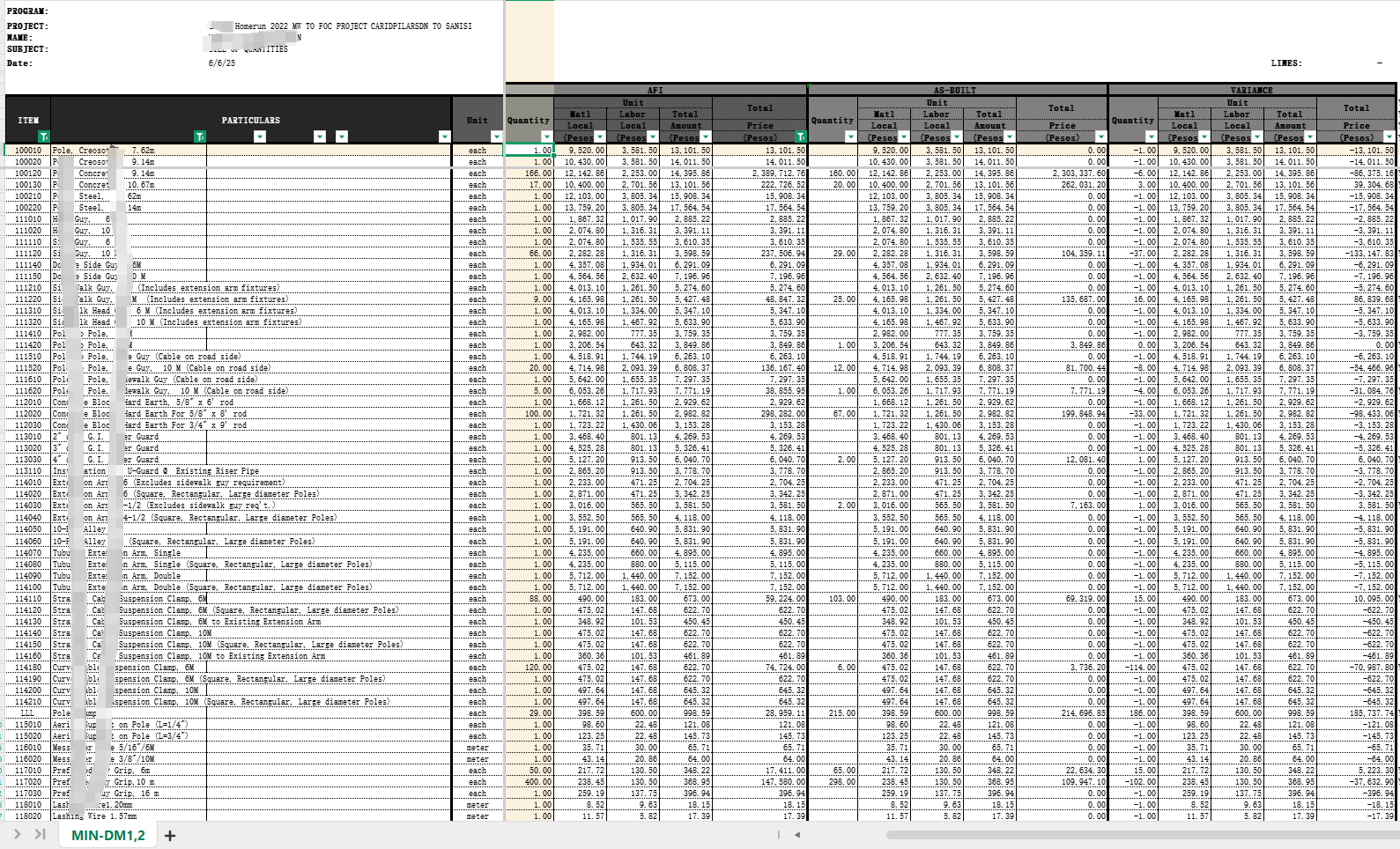Add a new sheet with plus icon
This screenshot has height=849, width=1400.
(170, 835)
